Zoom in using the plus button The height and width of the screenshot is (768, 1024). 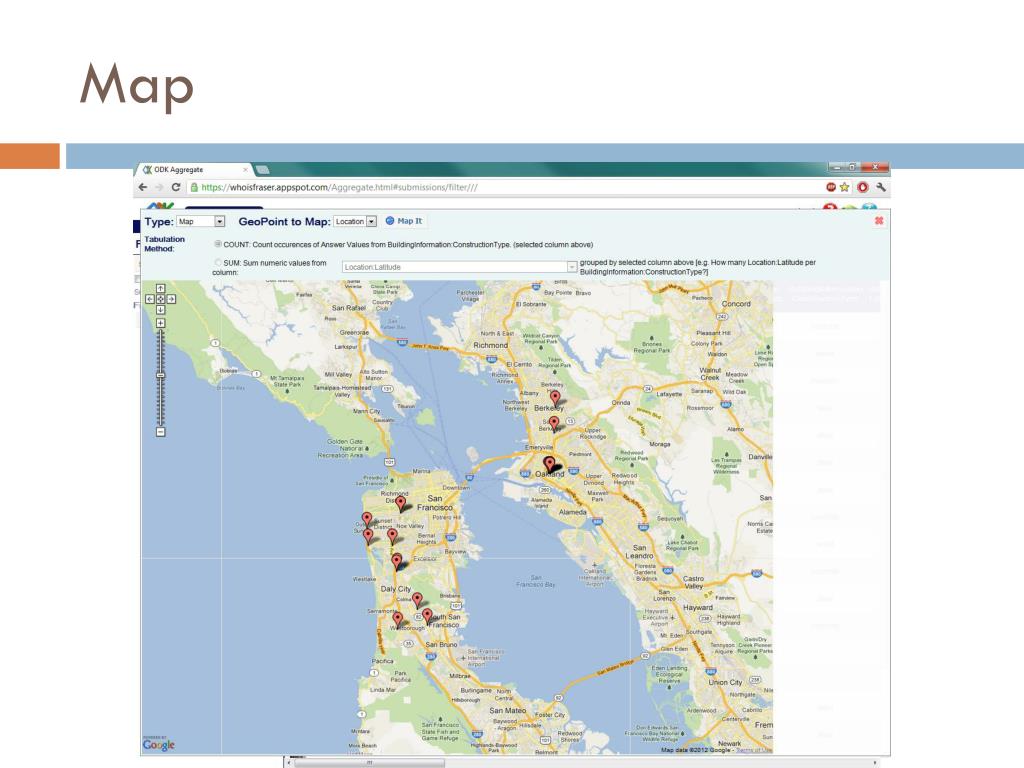161,323
